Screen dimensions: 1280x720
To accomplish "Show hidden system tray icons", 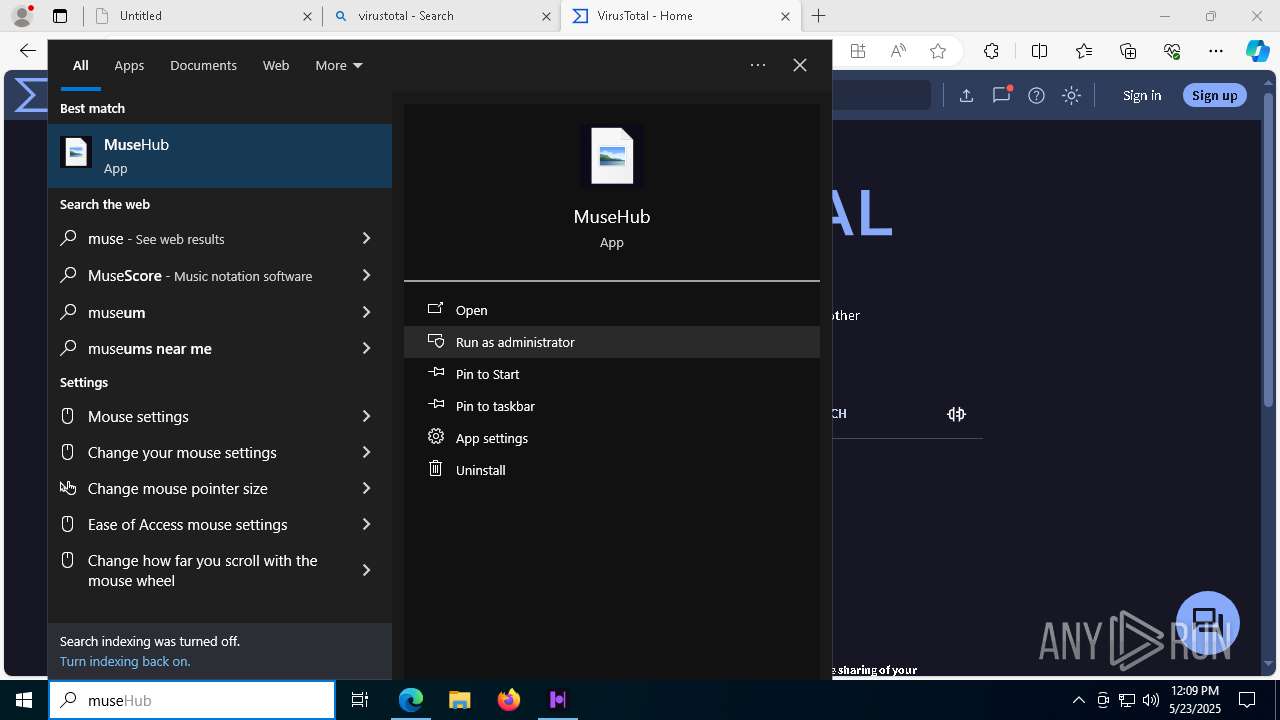I will tap(1078, 700).
